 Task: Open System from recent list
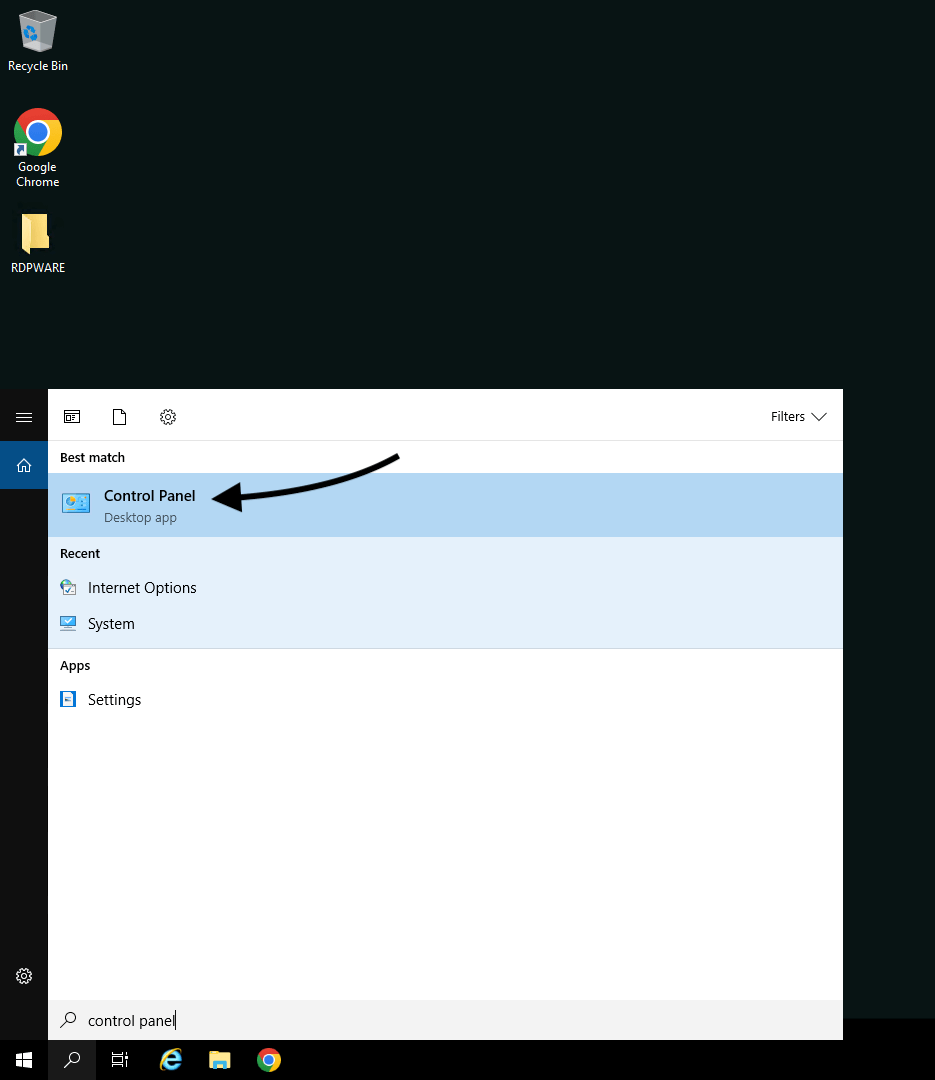[x=445, y=623]
